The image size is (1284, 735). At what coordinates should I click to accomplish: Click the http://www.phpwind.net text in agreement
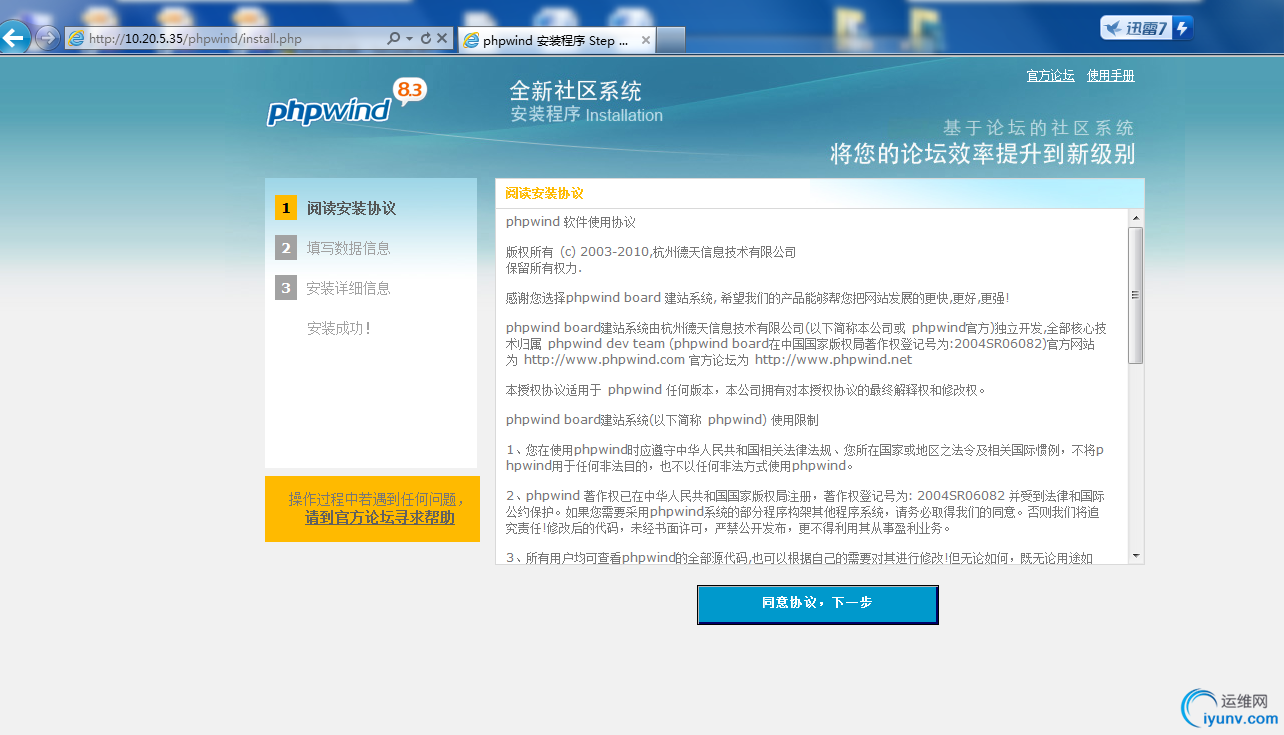click(x=833, y=360)
